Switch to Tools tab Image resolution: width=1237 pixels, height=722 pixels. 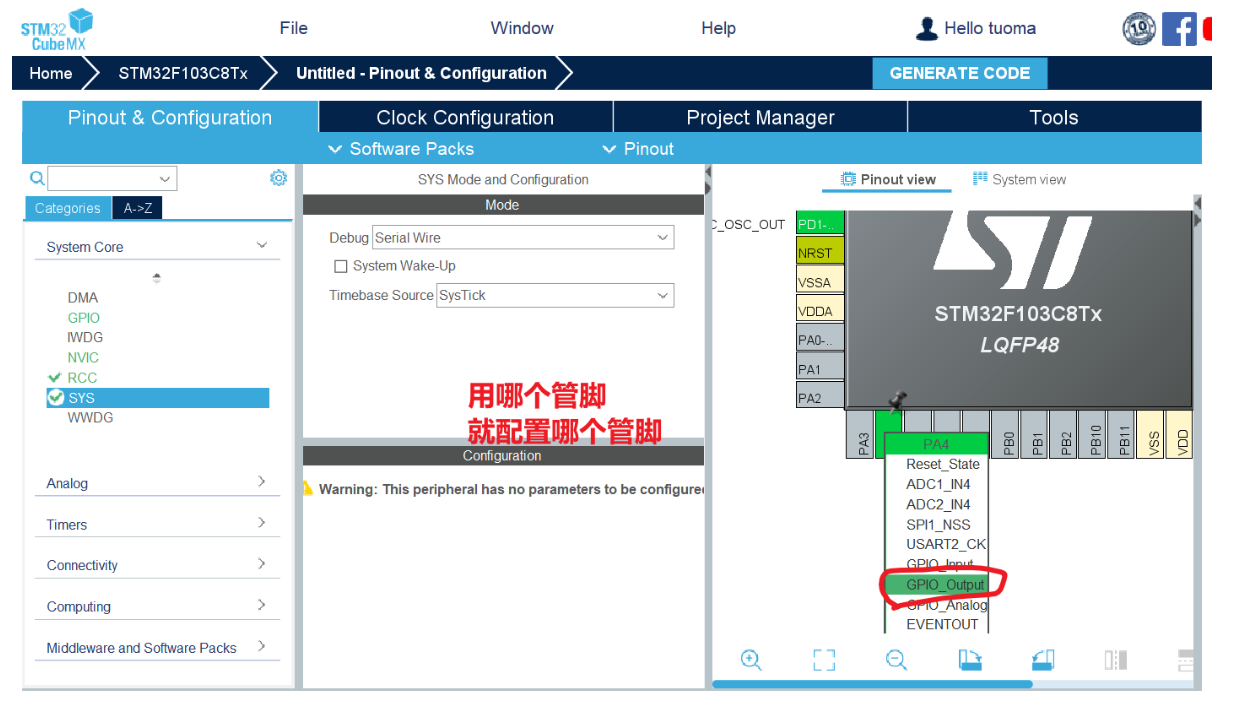coord(1054,118)
